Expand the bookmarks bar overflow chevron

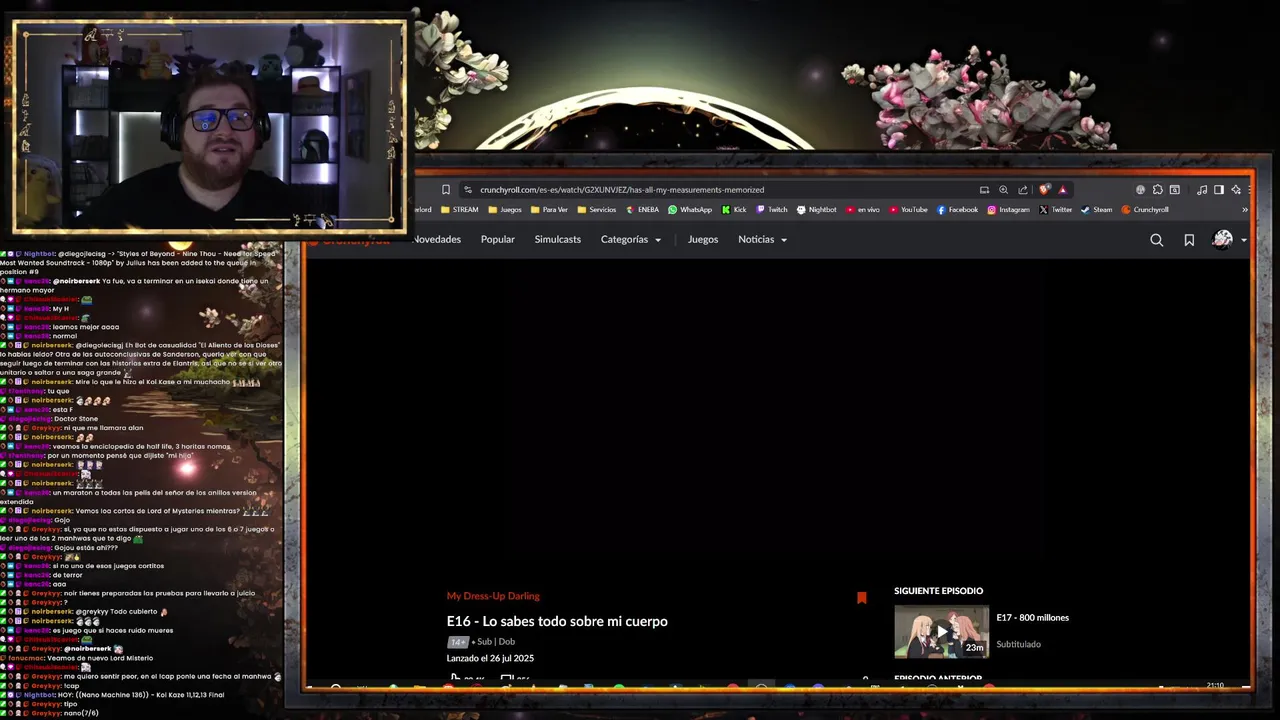[1245, 210]
